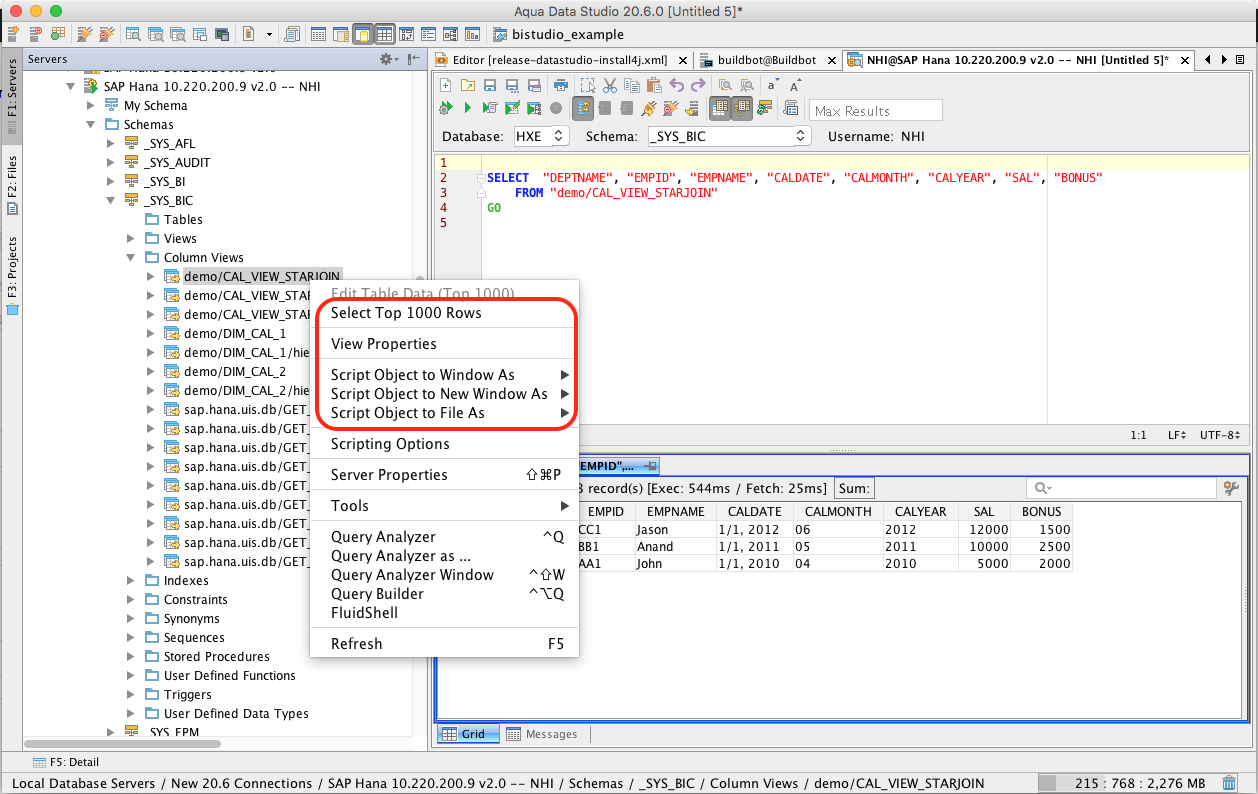This screenshot has width=1258, height=794.
Task: Click the F5: Detail button
Action: coord(68,762)
